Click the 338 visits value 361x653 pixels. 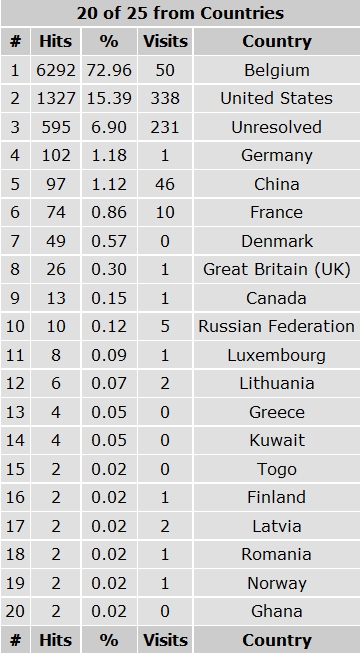165,98
